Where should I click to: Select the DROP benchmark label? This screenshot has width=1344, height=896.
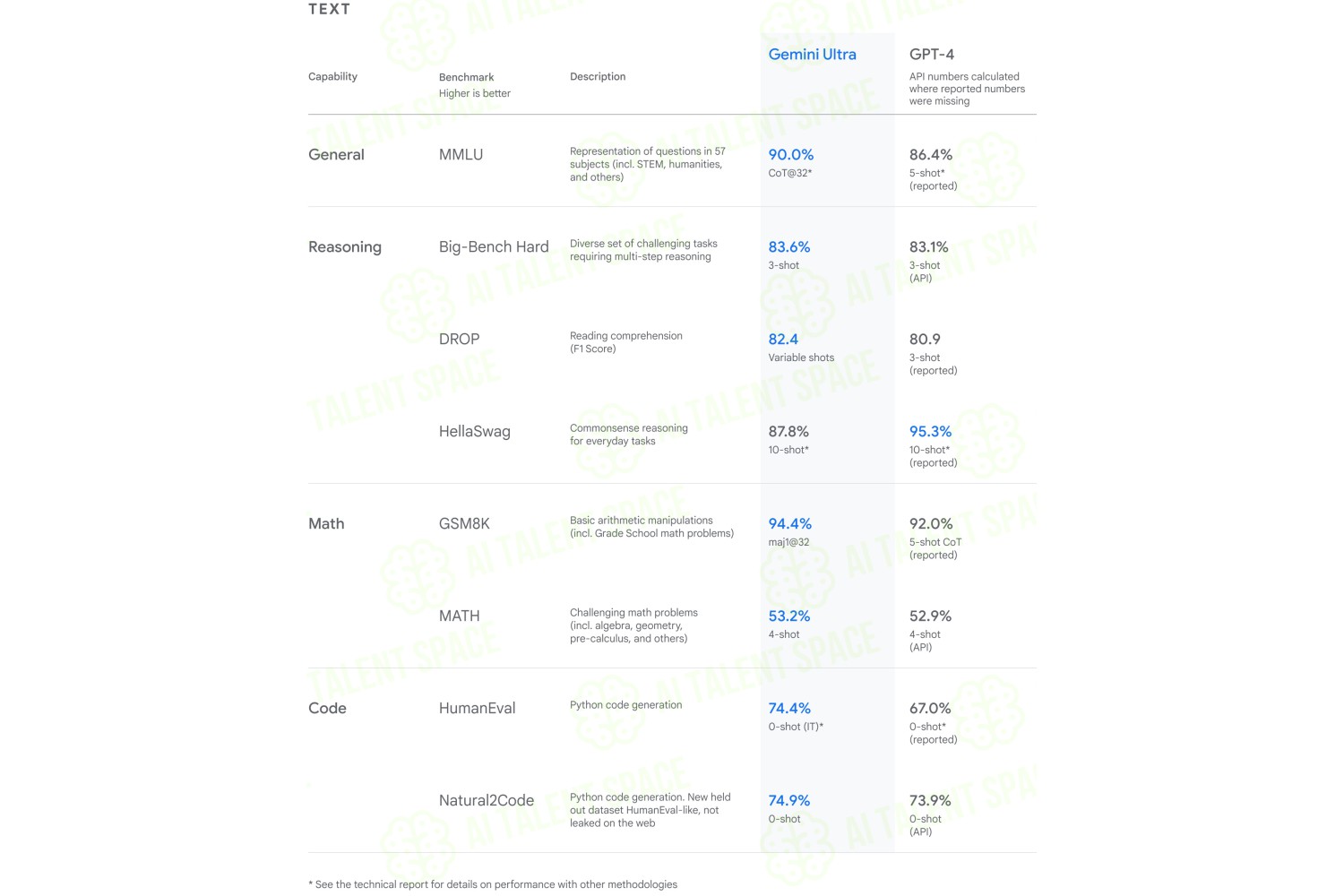click(459, 340)
